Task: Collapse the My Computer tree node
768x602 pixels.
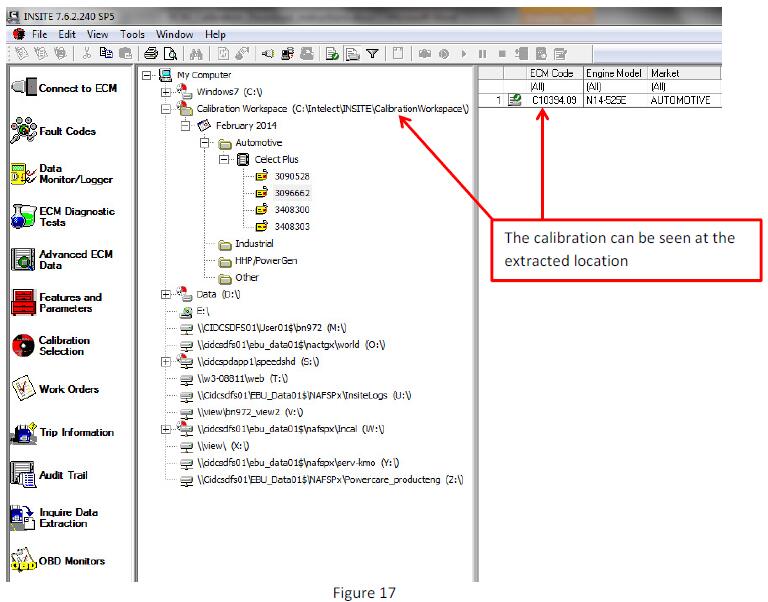Action: pyautogui.click(x=146, y=75)
